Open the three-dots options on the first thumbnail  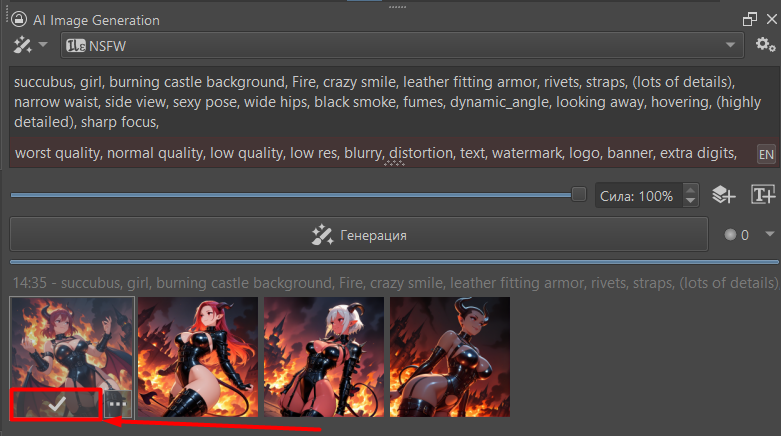pyautogui.click(x=117, y=404)
